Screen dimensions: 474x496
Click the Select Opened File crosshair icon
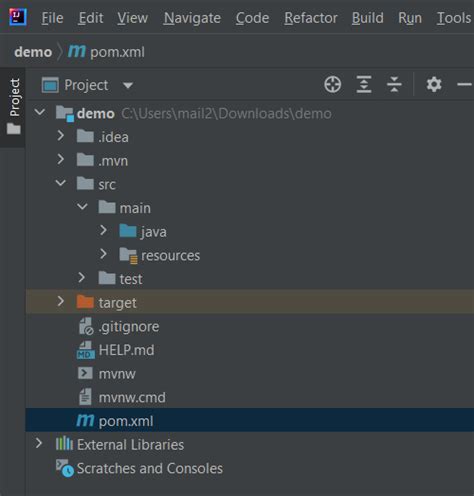[x=332, y=84]
